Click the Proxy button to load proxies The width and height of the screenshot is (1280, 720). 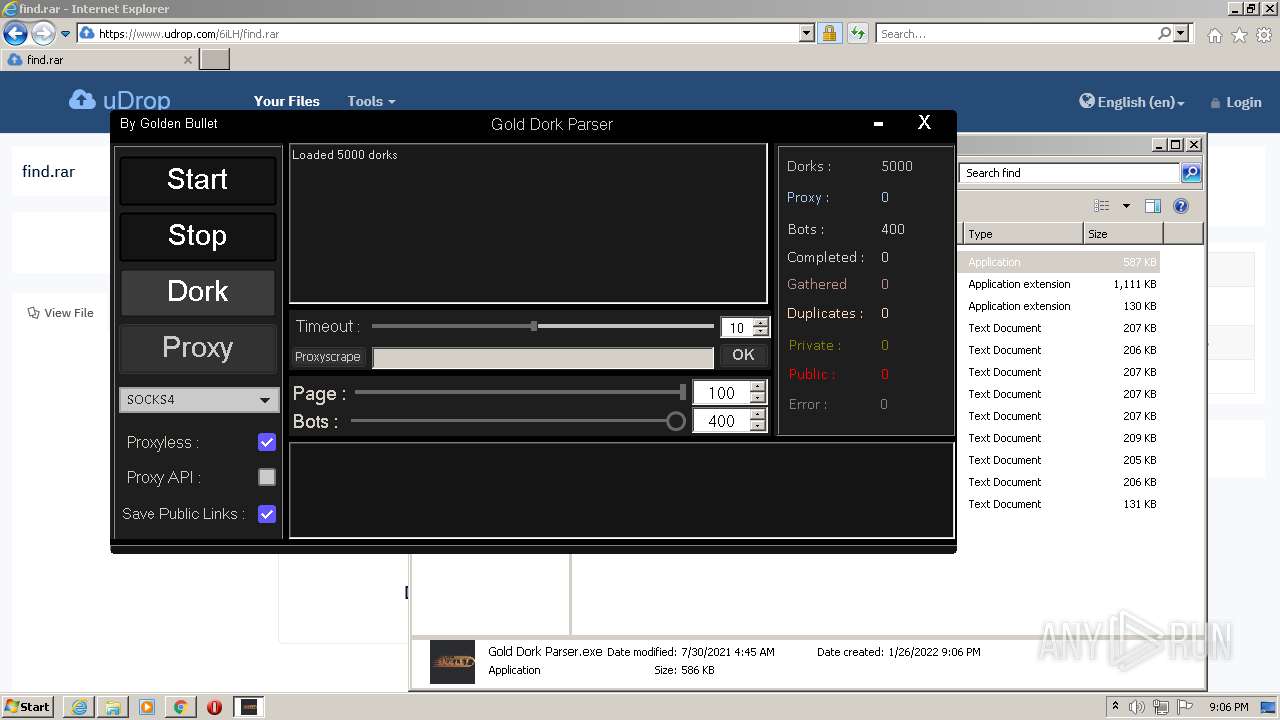[197, 348]
